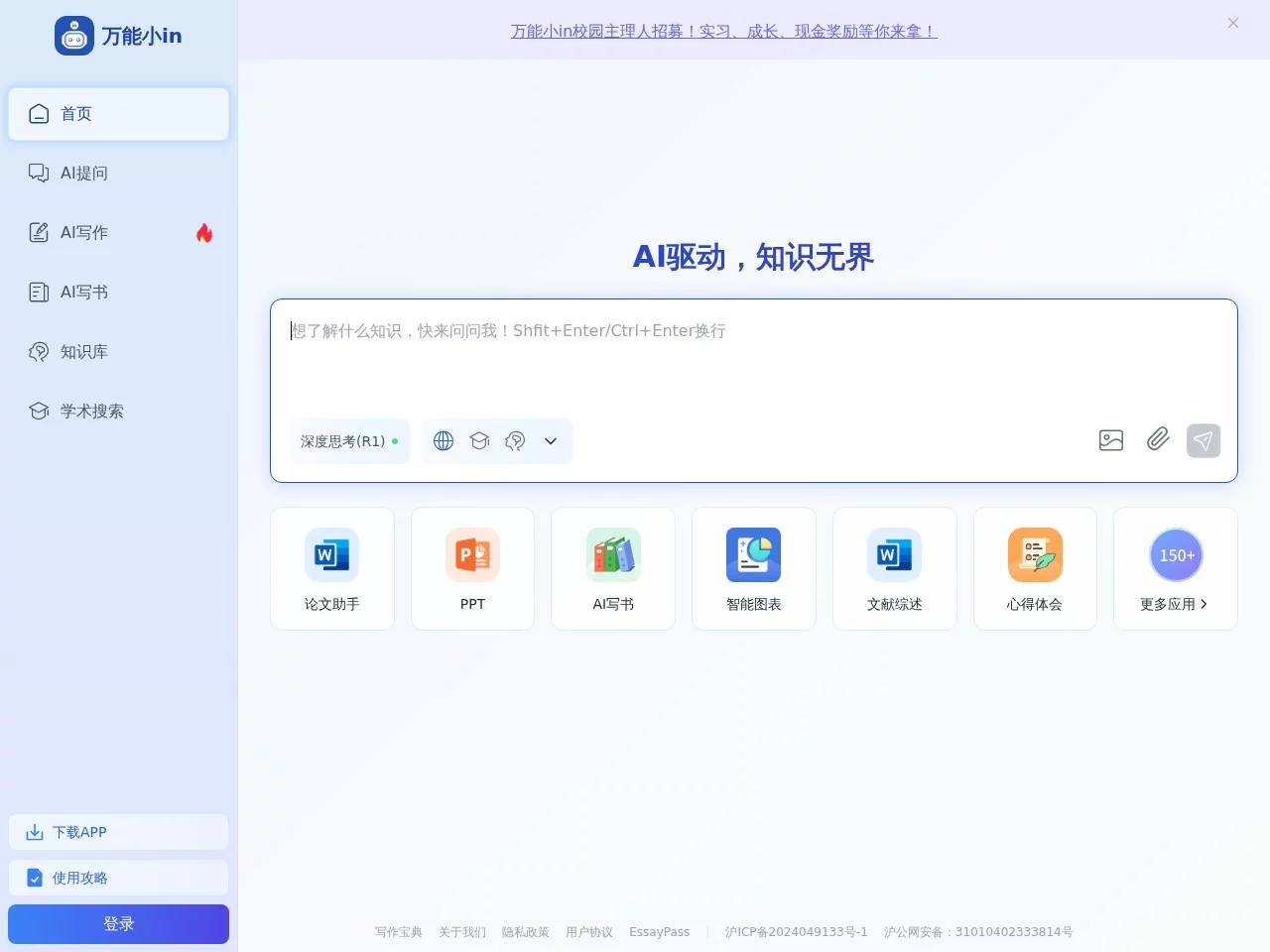This screenshot has width=1270, height=952.
Task: Open the campus recruitment announcement link
Action: coord(723,31)
